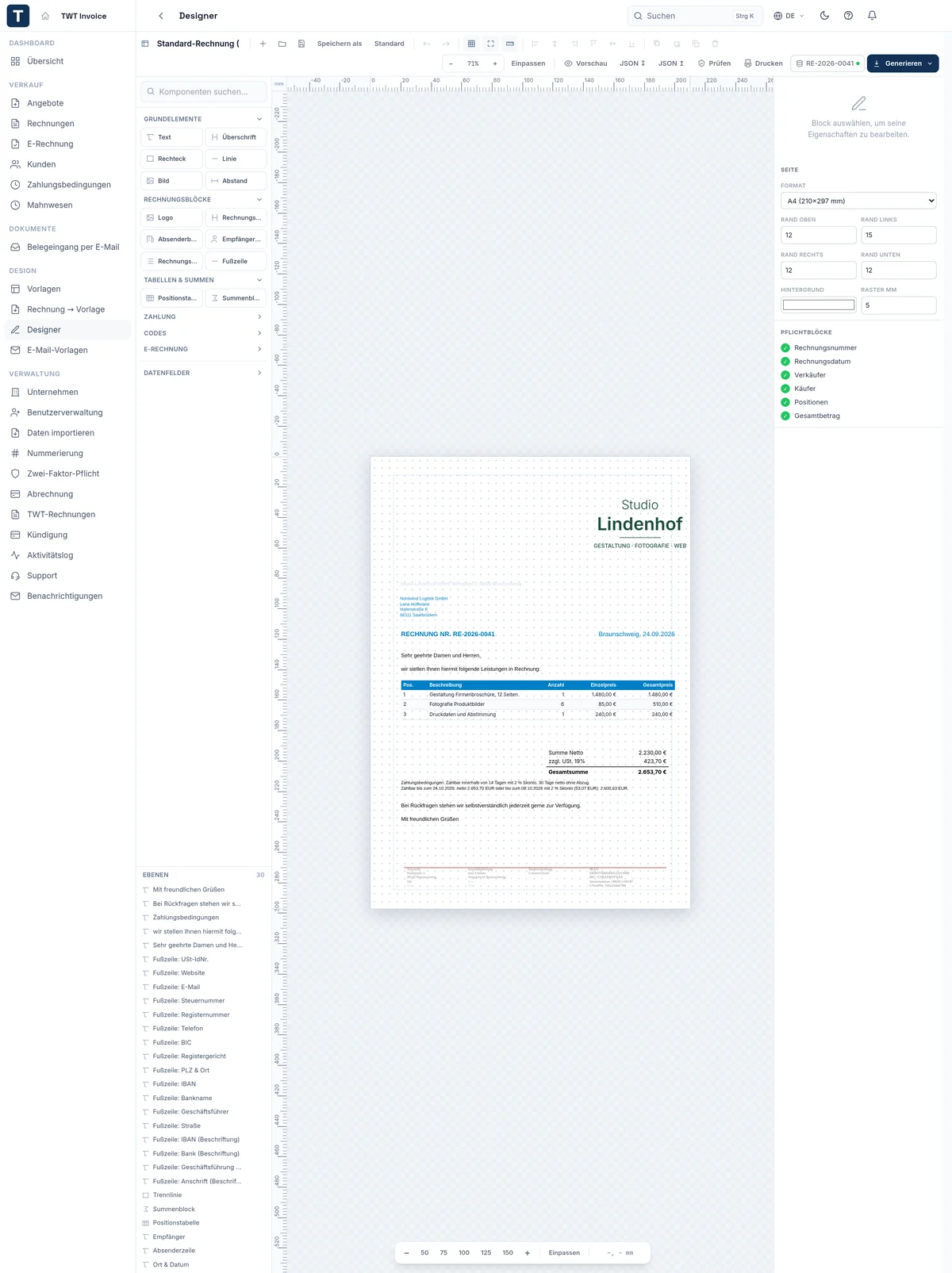The image size is (952, 1273).
Task: Switch to dark mode moon icon
Action: [x=824, y=16]
